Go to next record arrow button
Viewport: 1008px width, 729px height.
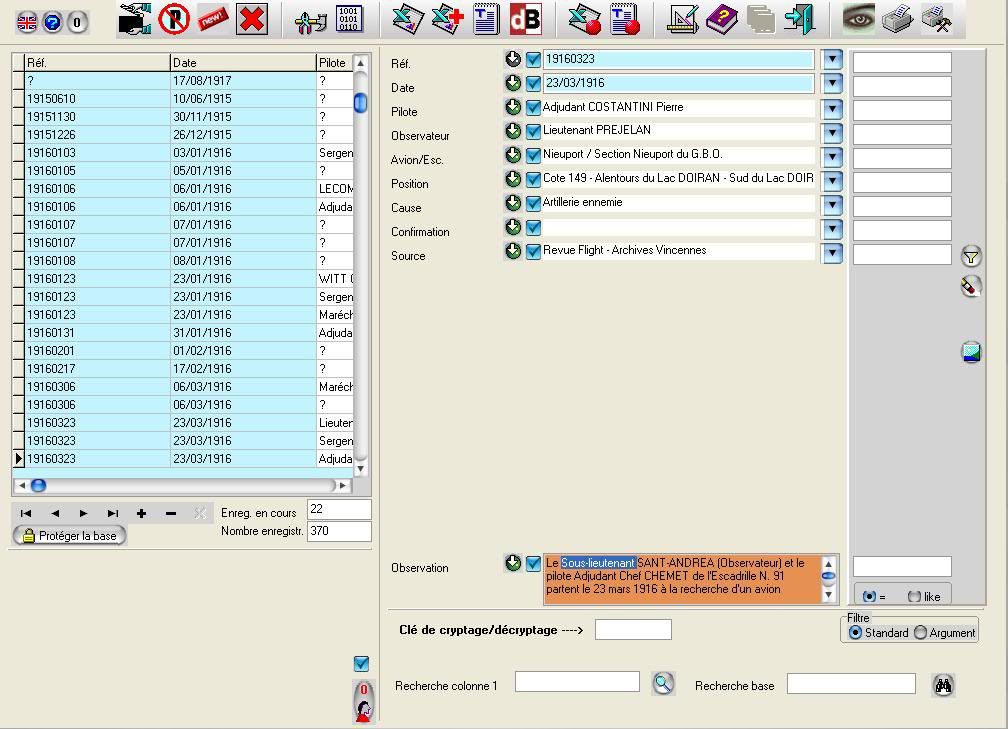point(84,513)
